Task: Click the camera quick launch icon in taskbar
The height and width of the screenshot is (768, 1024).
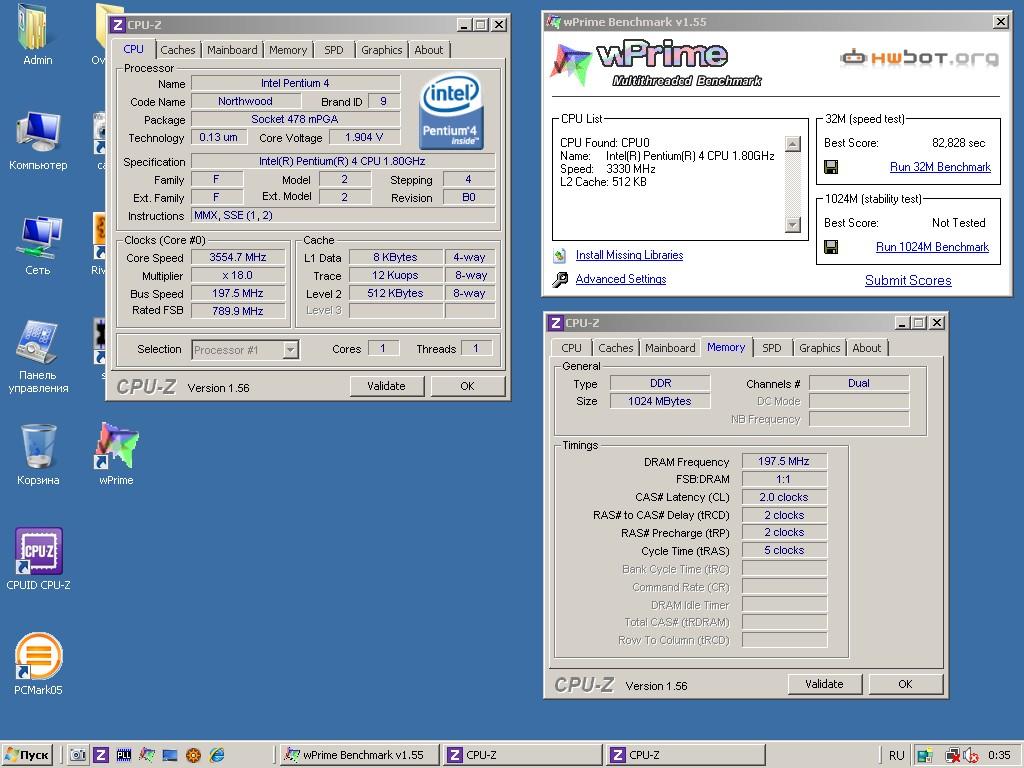Action: (x=78, y=755)
